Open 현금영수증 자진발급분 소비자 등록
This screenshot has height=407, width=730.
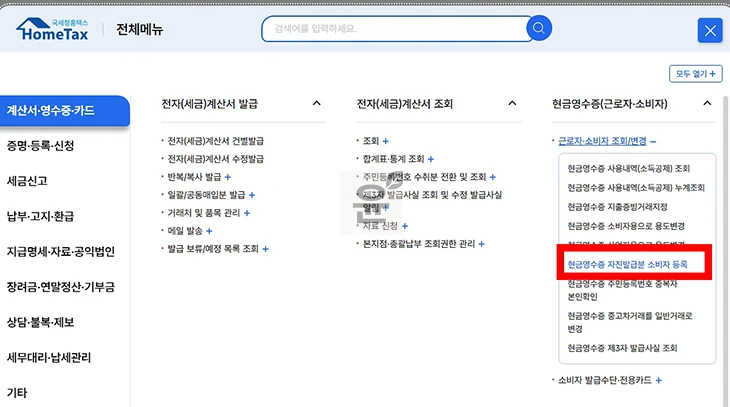click(x=627, y=265)
